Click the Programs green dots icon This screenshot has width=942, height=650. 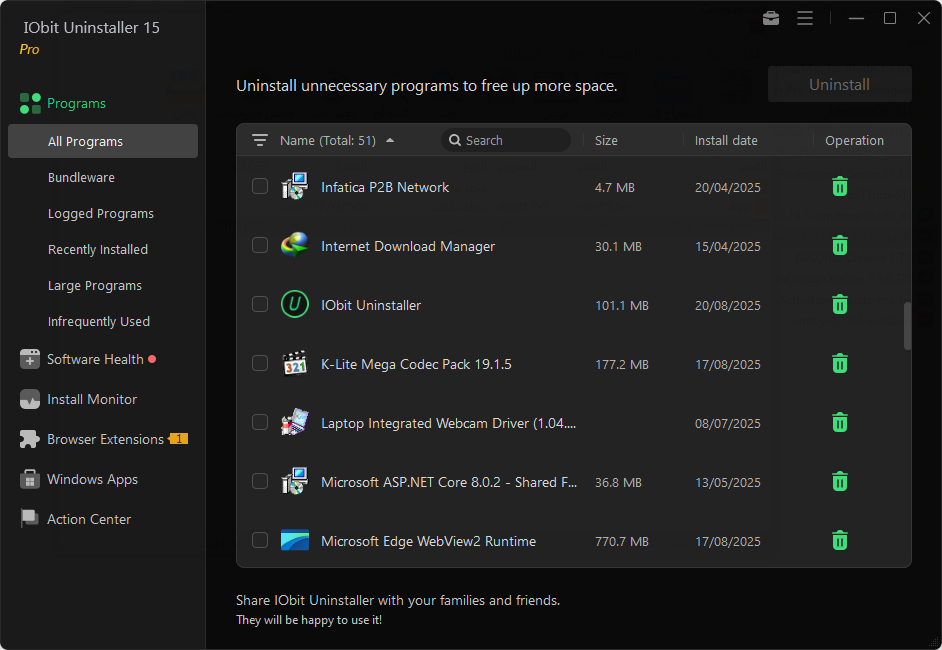point(30,103)
